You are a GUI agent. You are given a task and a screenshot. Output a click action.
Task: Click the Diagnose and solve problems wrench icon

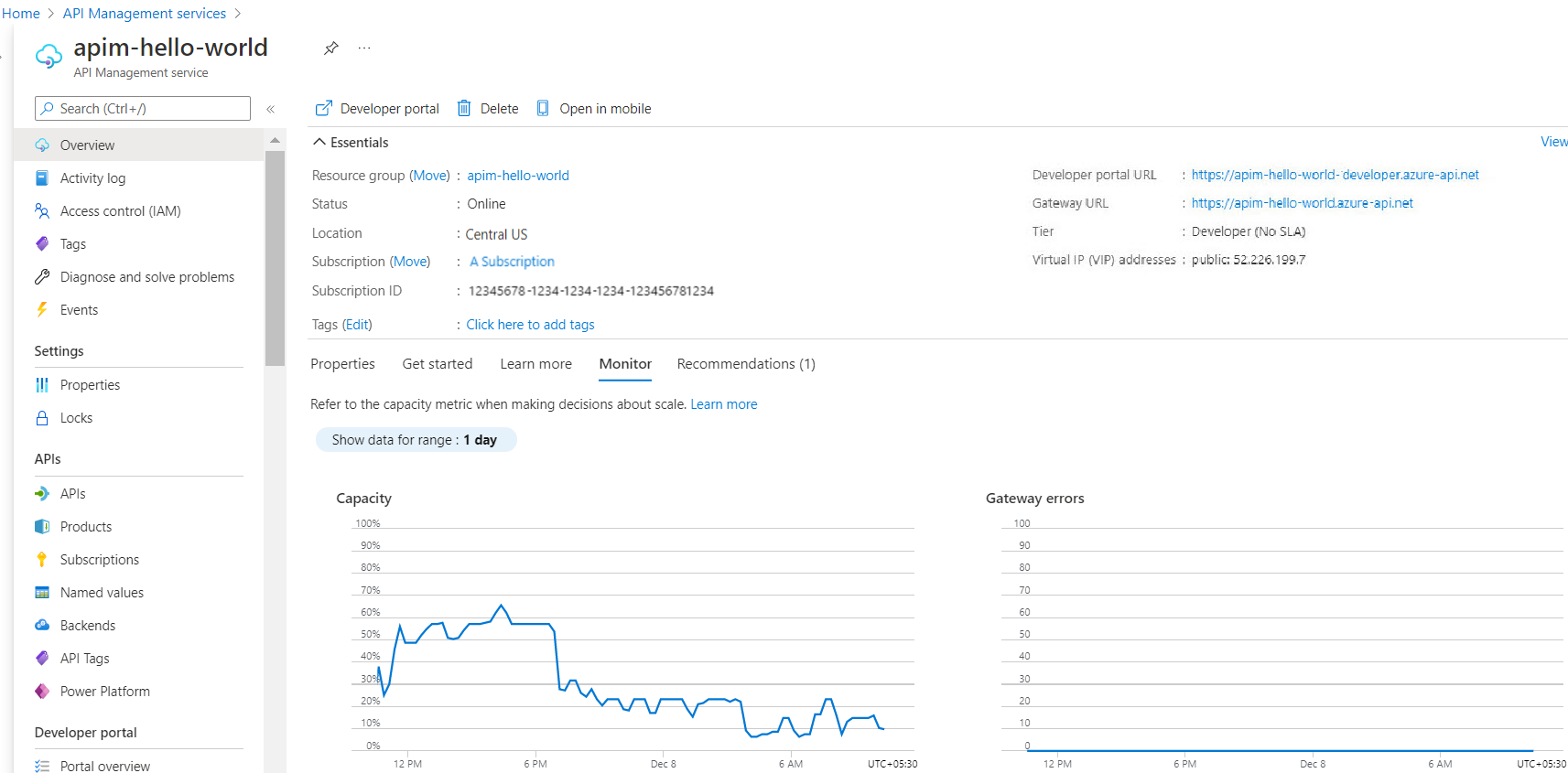coord(42,277)
